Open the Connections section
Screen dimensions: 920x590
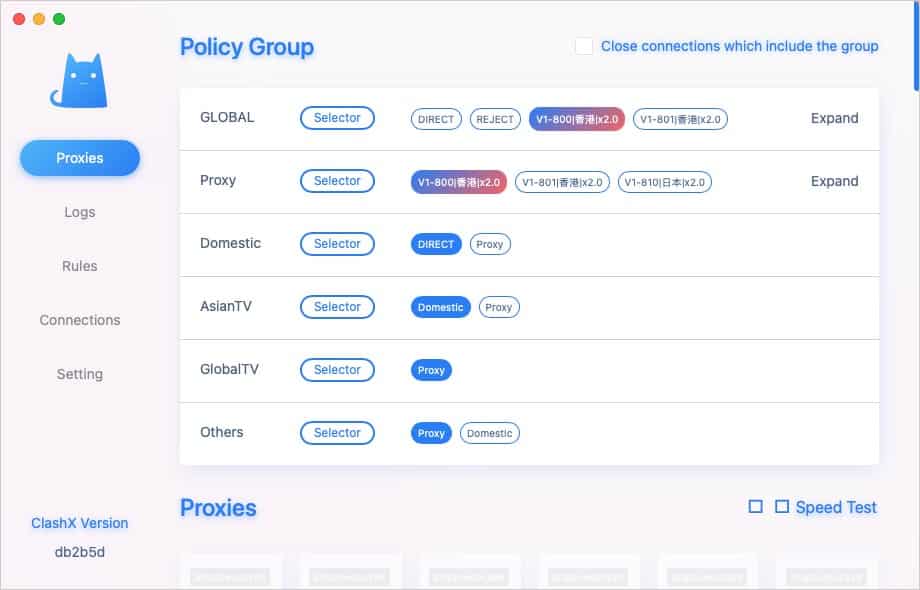pyautogui.click(x=79, y=320)
